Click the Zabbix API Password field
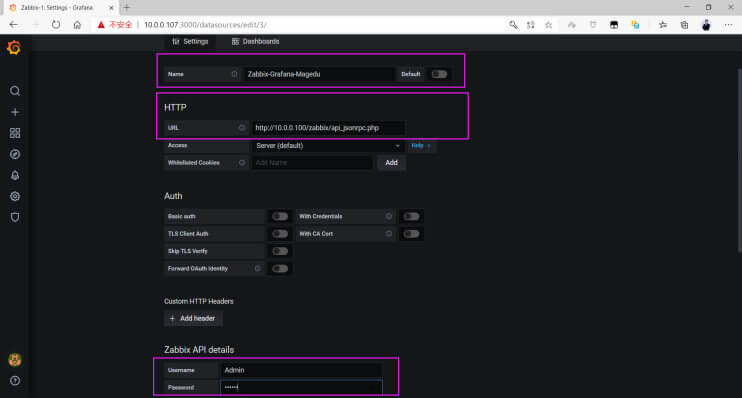 coord(301,387)
